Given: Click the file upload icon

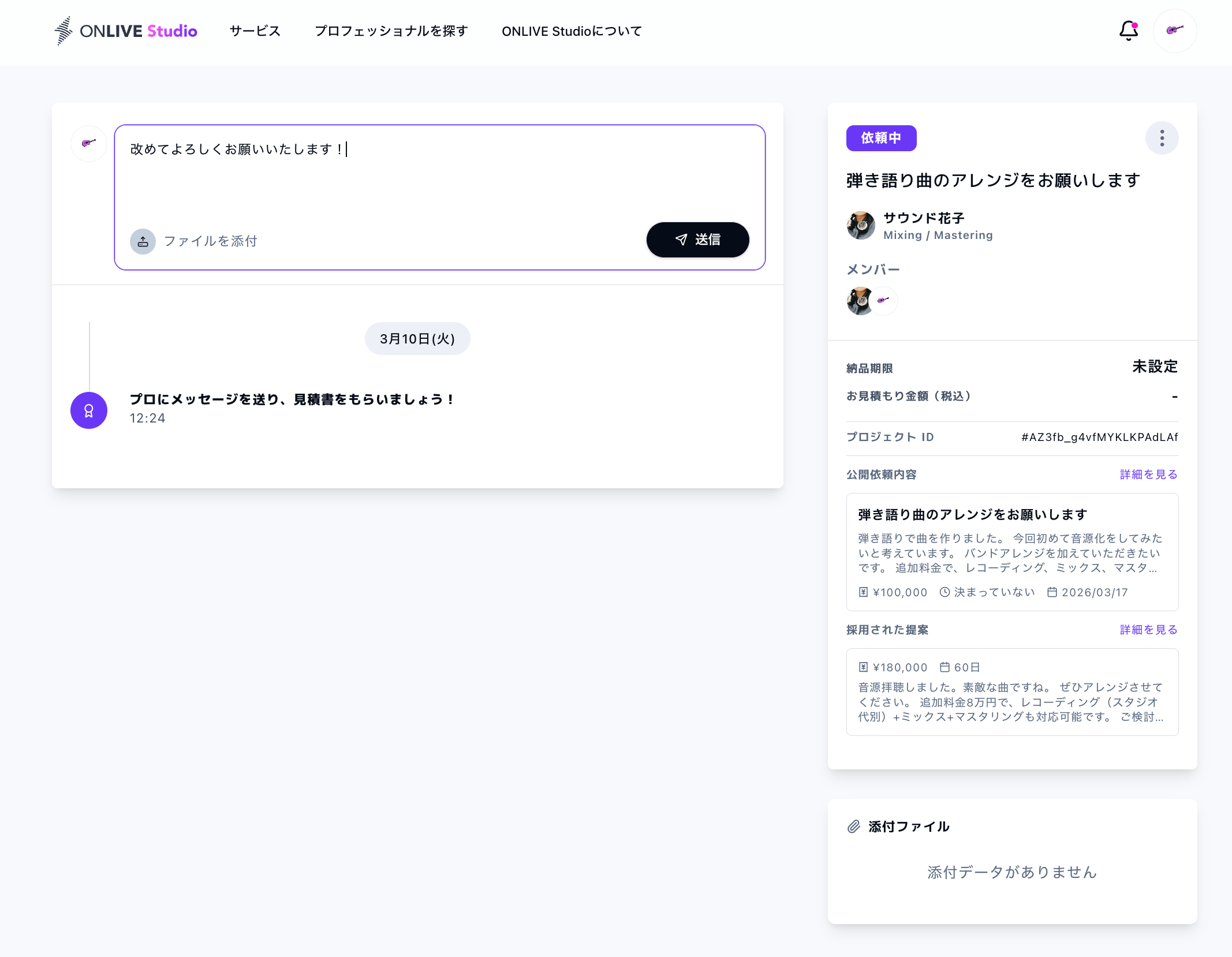Looking at the screenshot, I should (x=143, y=241).
